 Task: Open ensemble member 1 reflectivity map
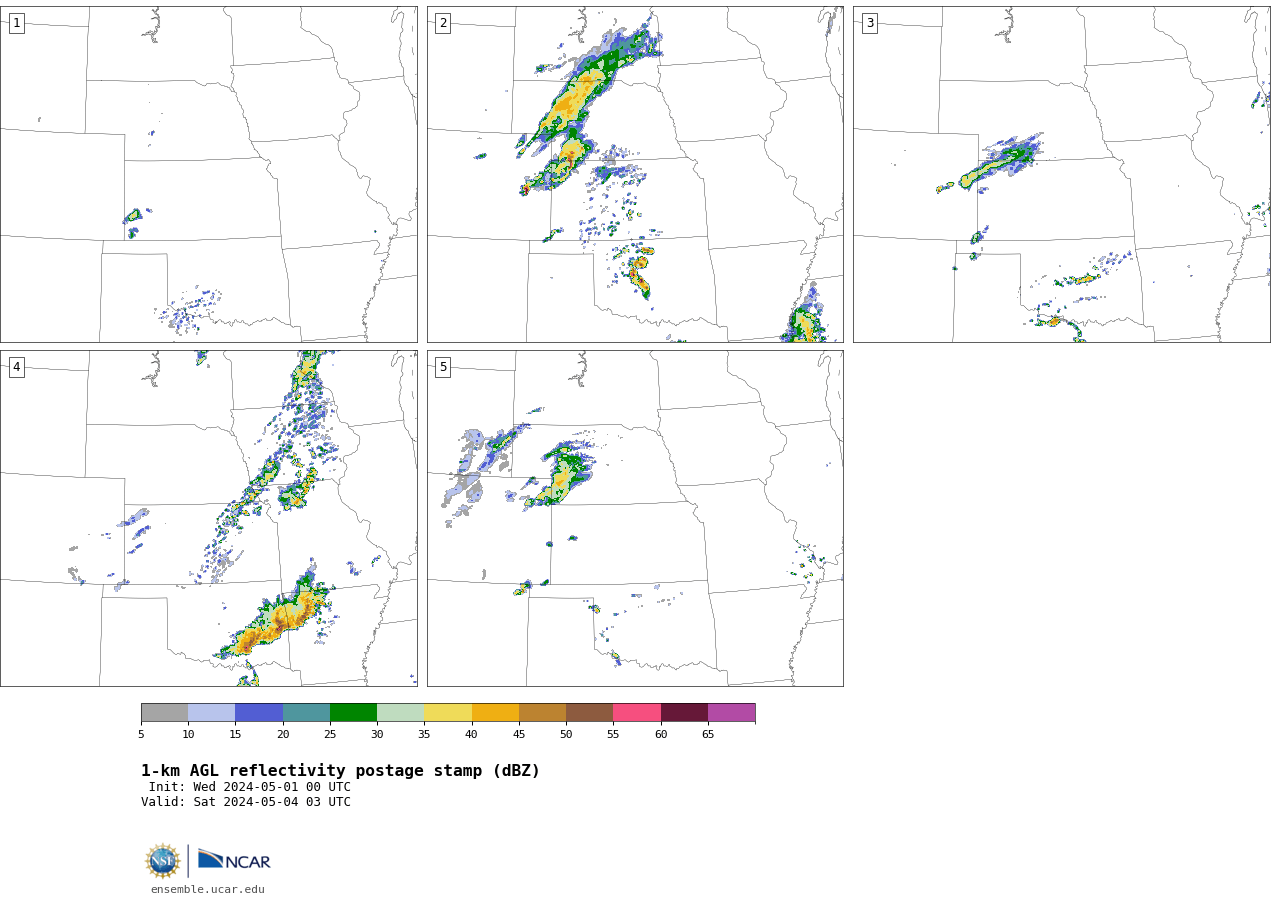[208, 174]
